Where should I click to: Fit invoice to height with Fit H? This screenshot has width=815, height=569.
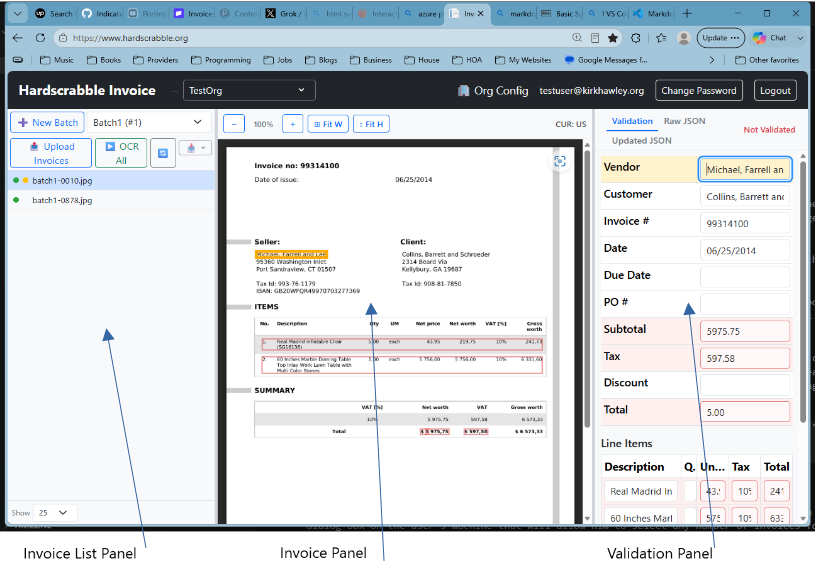pyautogui.click(x=371, y=124)
